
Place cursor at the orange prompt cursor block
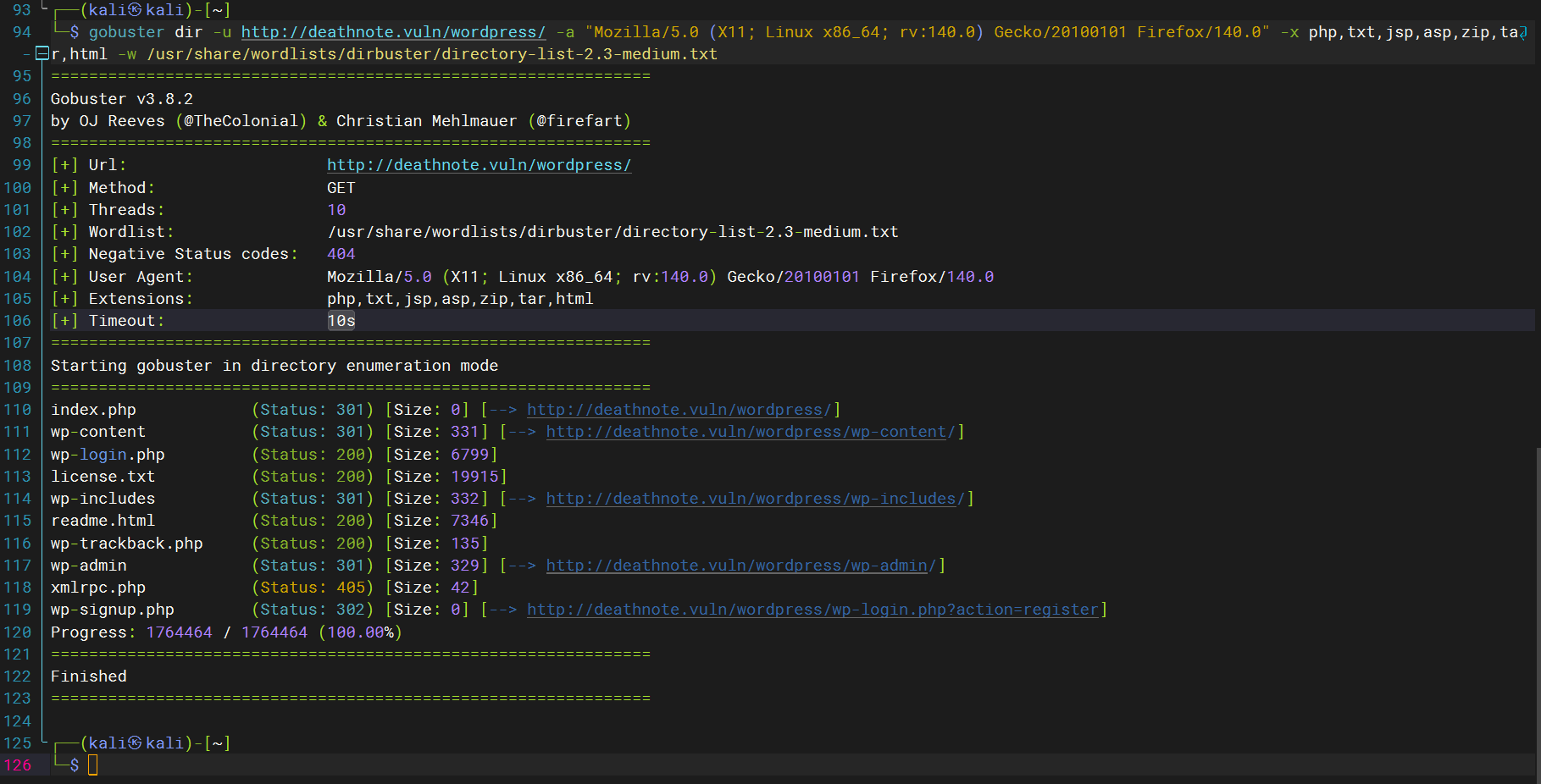point(93,765)
